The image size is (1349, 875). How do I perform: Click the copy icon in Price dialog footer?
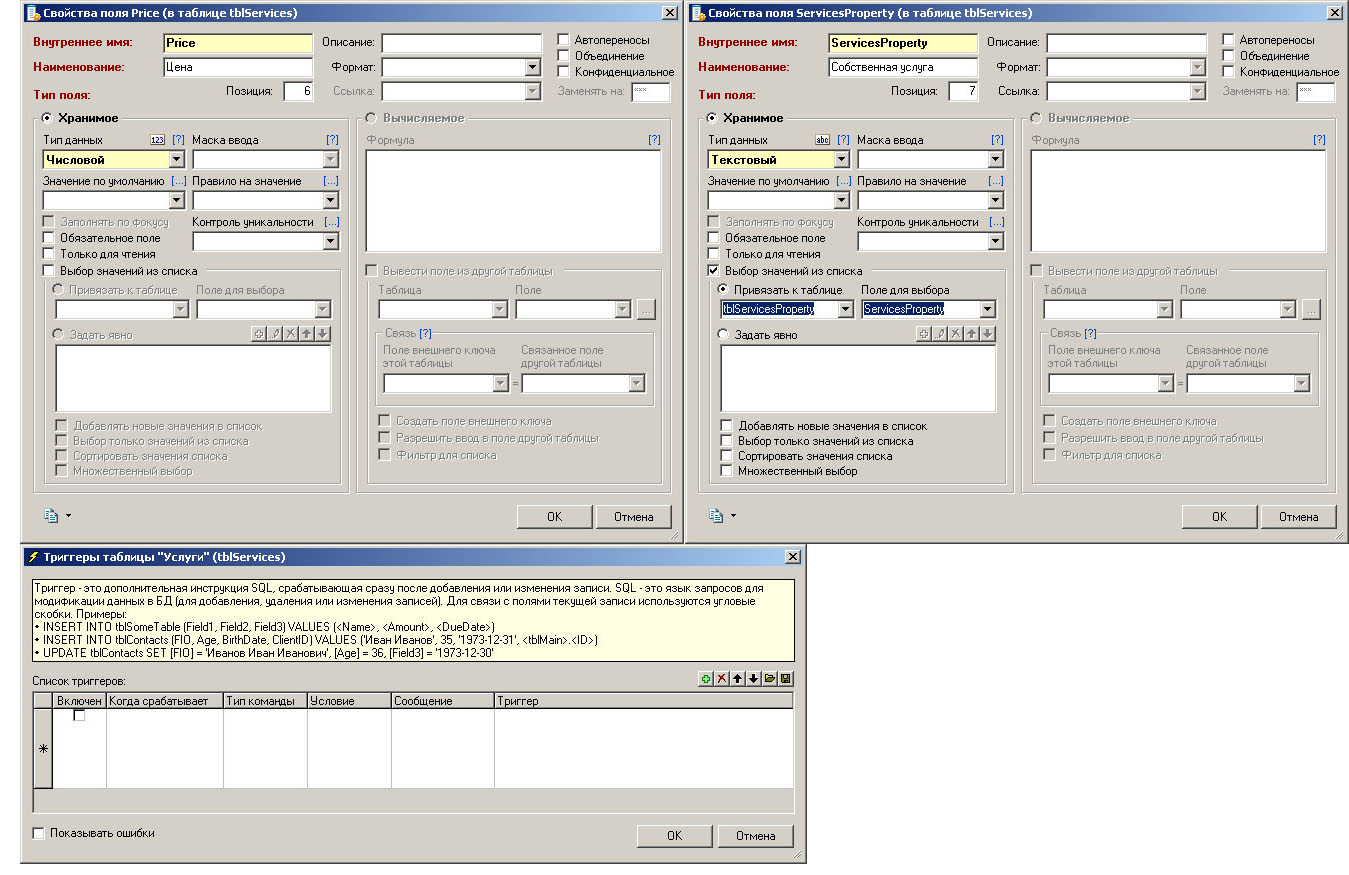(x=51, y=516)
